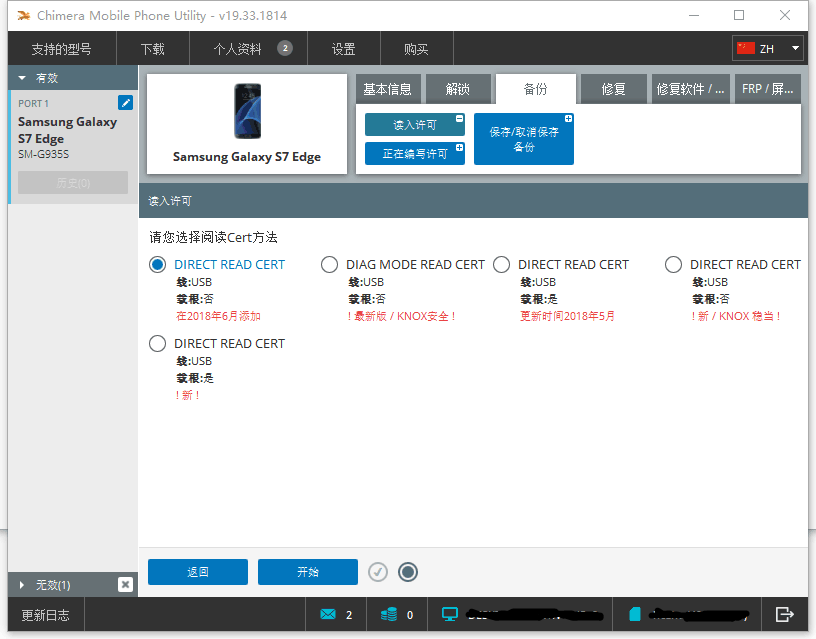Screen dimensions: 816x639
Task: Select the DIRECT READ CERT radio marked !新!
Action: [x=157, y=343]
